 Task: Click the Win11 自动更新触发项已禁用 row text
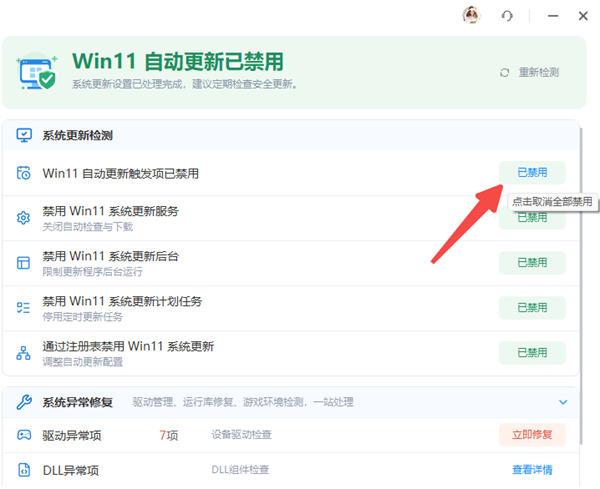pyautogui.click(x=121, y=173)
